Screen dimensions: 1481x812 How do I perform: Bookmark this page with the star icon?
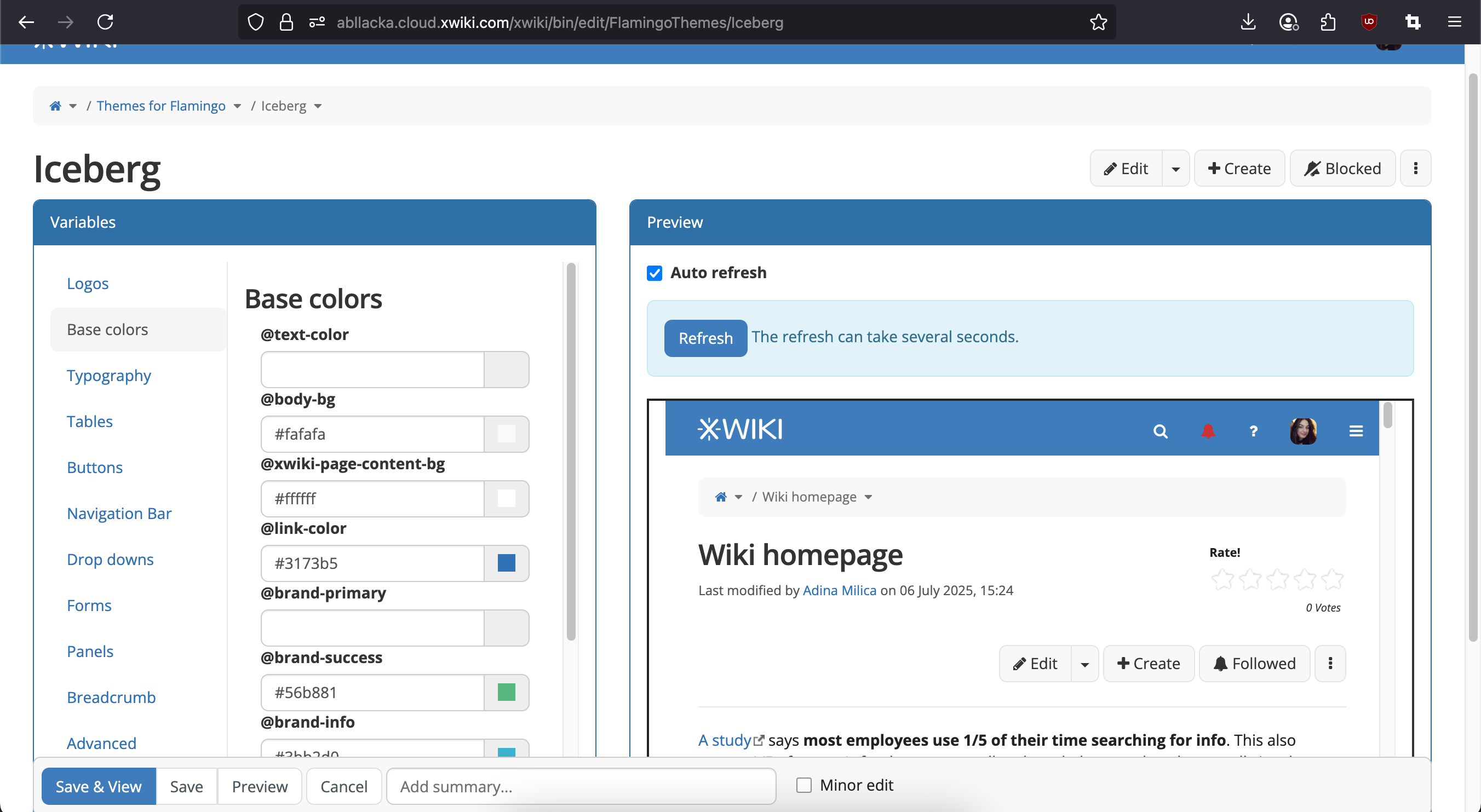tap(1098, 22)
